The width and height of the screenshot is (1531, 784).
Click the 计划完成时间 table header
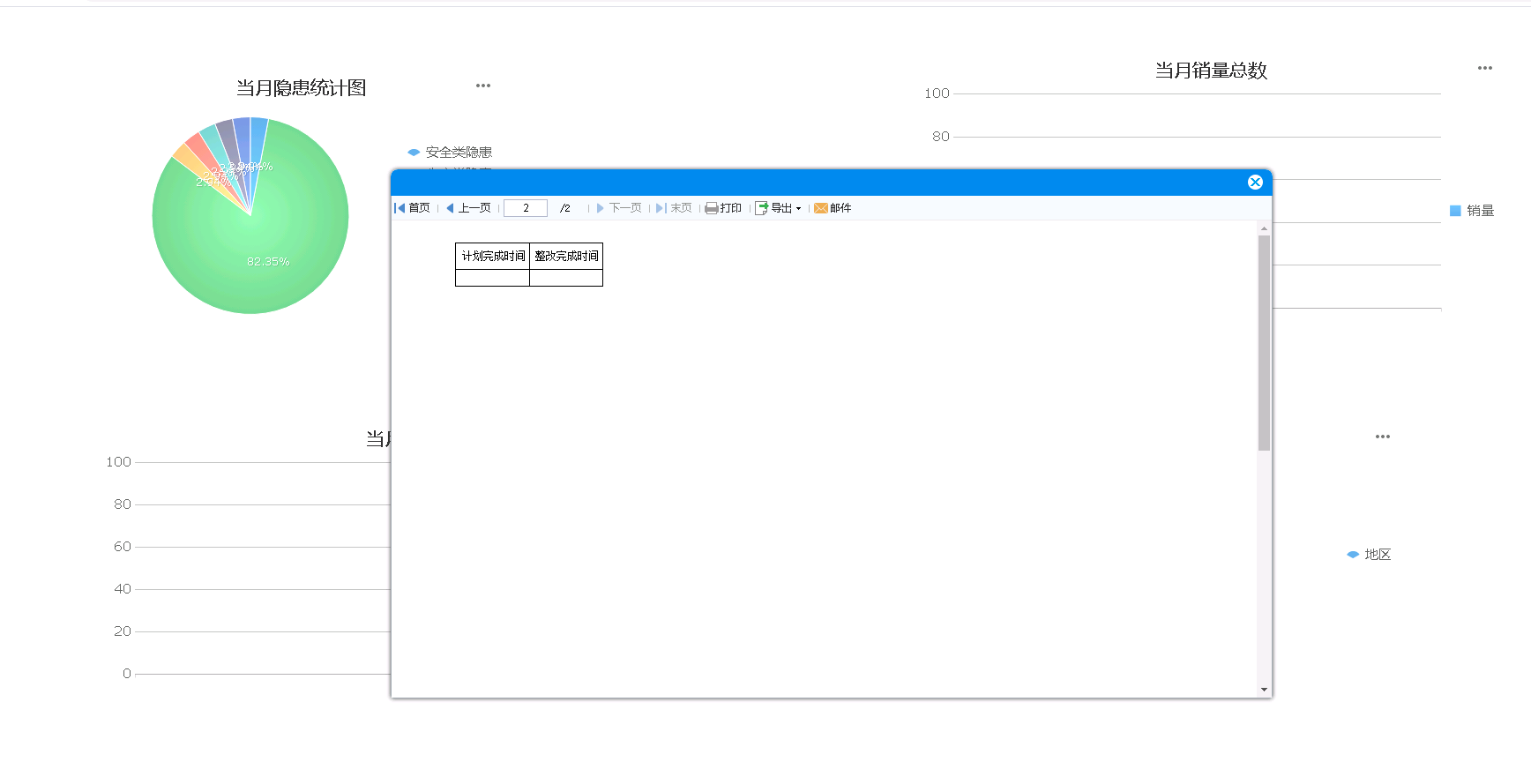coord(493,256)
